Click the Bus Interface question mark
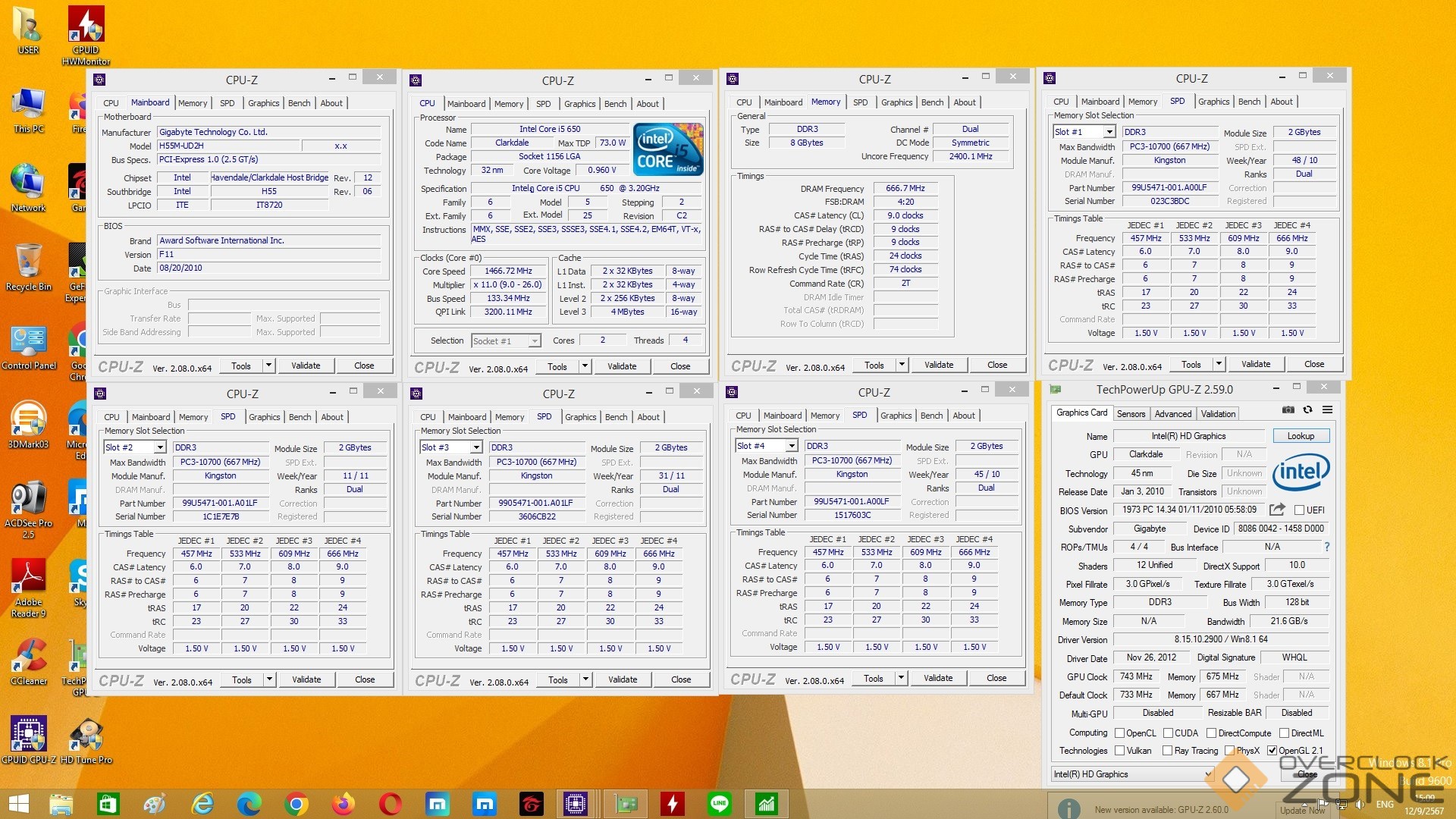Image resolution: width=1456 pixels, height=819 pixels. (1326, 547)
